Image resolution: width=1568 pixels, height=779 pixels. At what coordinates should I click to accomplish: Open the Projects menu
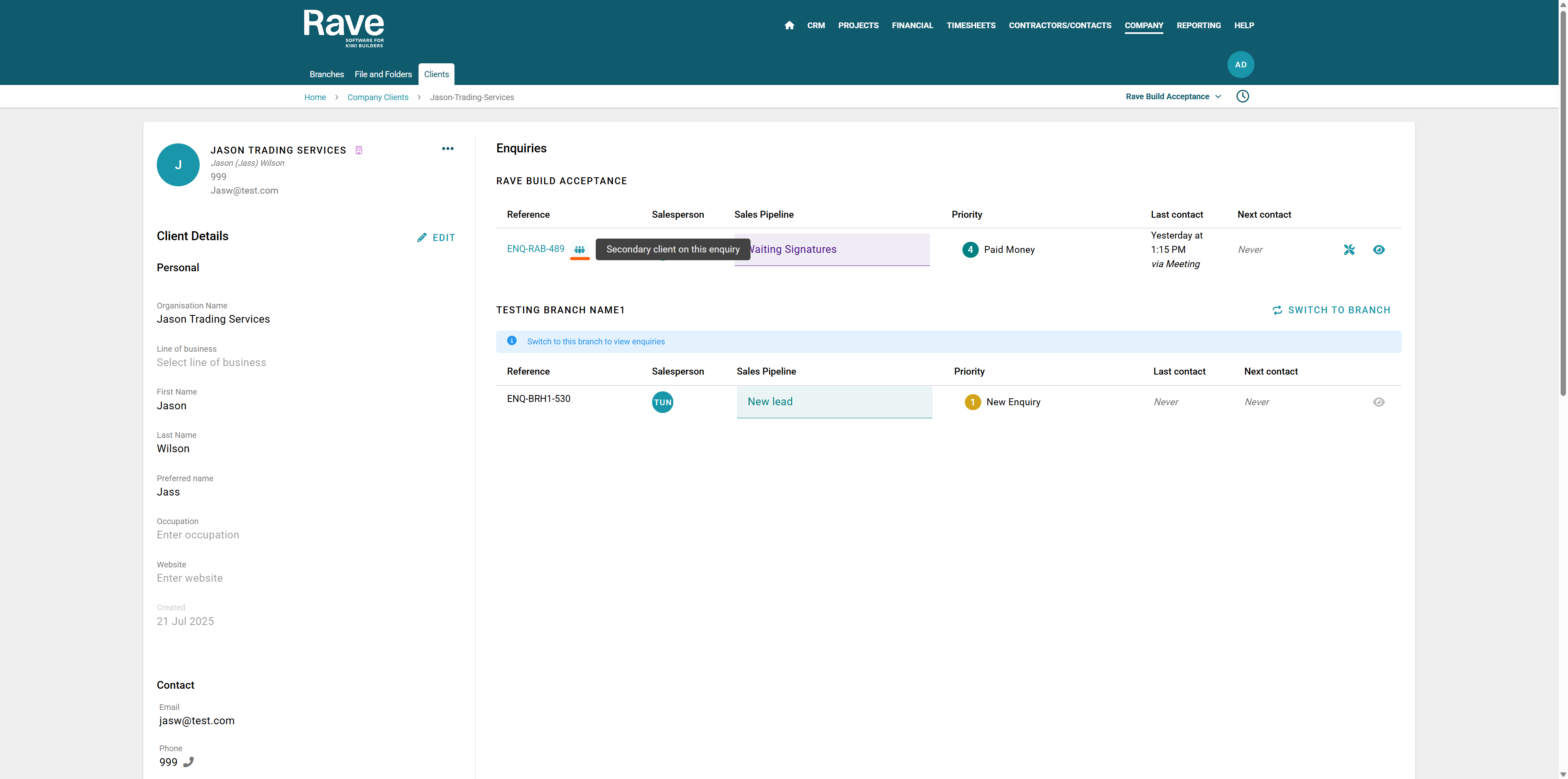tap(858, 26)
